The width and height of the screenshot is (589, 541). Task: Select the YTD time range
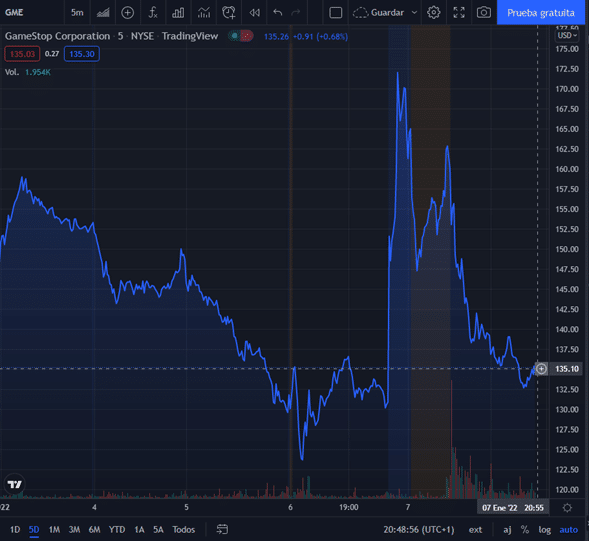(x=117, y=529)
